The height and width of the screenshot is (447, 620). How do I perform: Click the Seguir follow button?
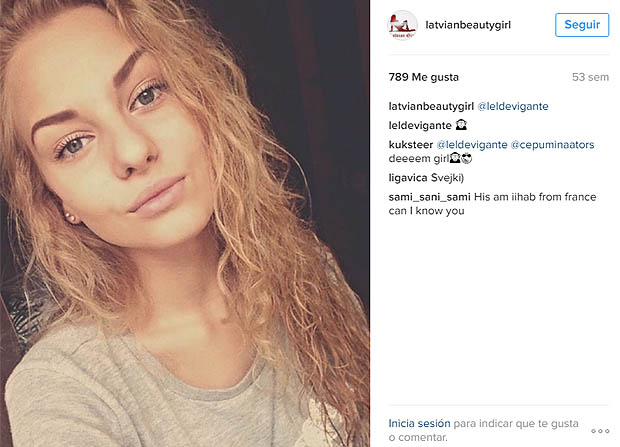[582, 25]
